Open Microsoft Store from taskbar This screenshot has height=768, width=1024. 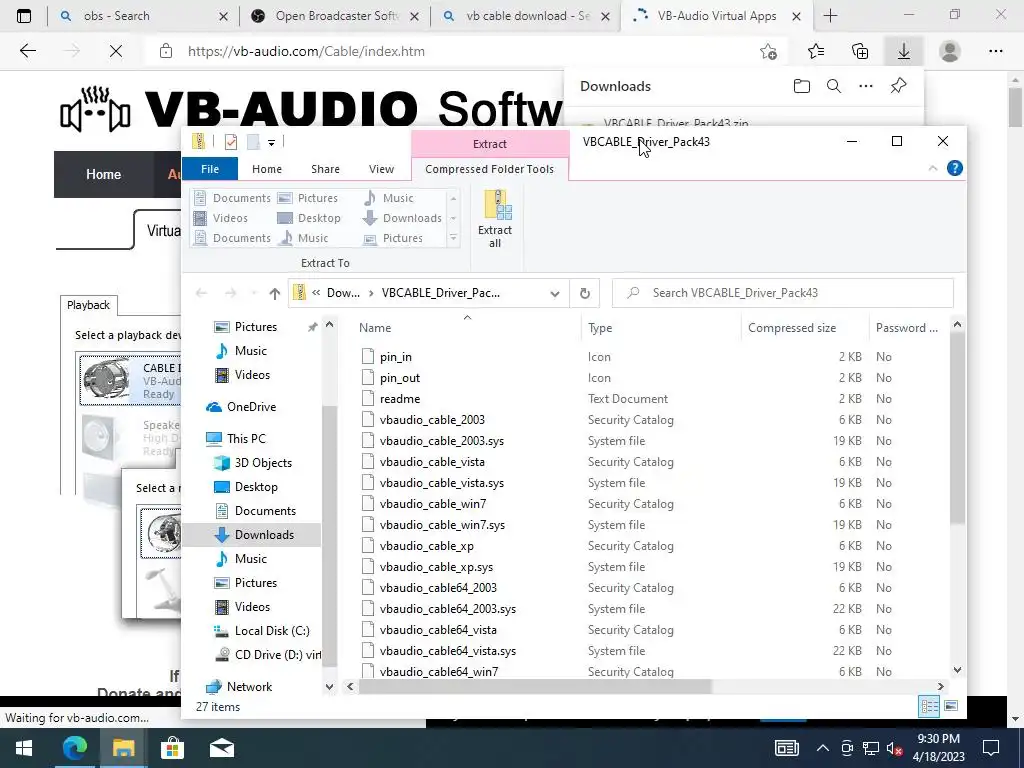tap(172, 748)
